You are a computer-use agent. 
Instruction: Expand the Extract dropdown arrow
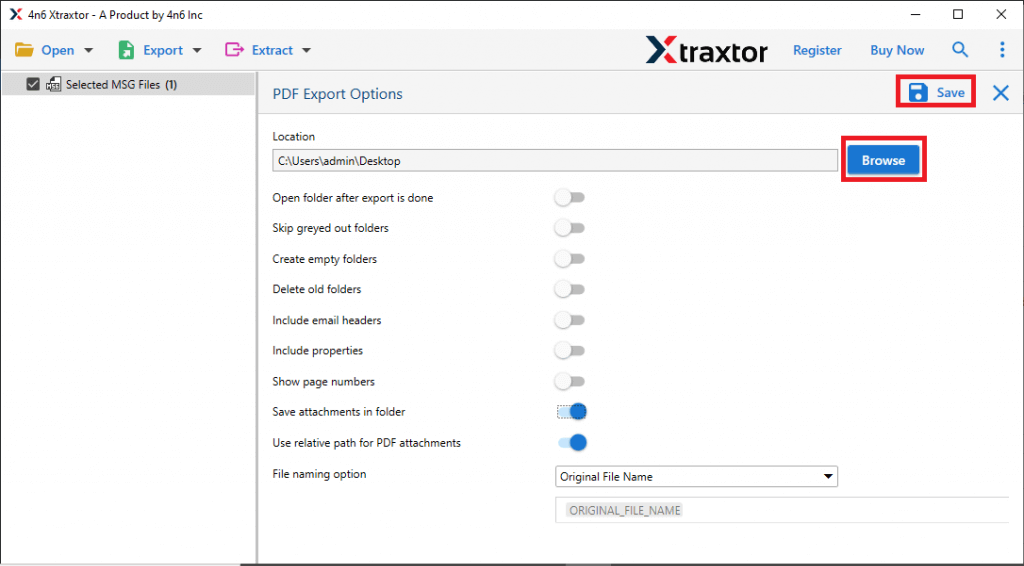click(x=307, y=50)
